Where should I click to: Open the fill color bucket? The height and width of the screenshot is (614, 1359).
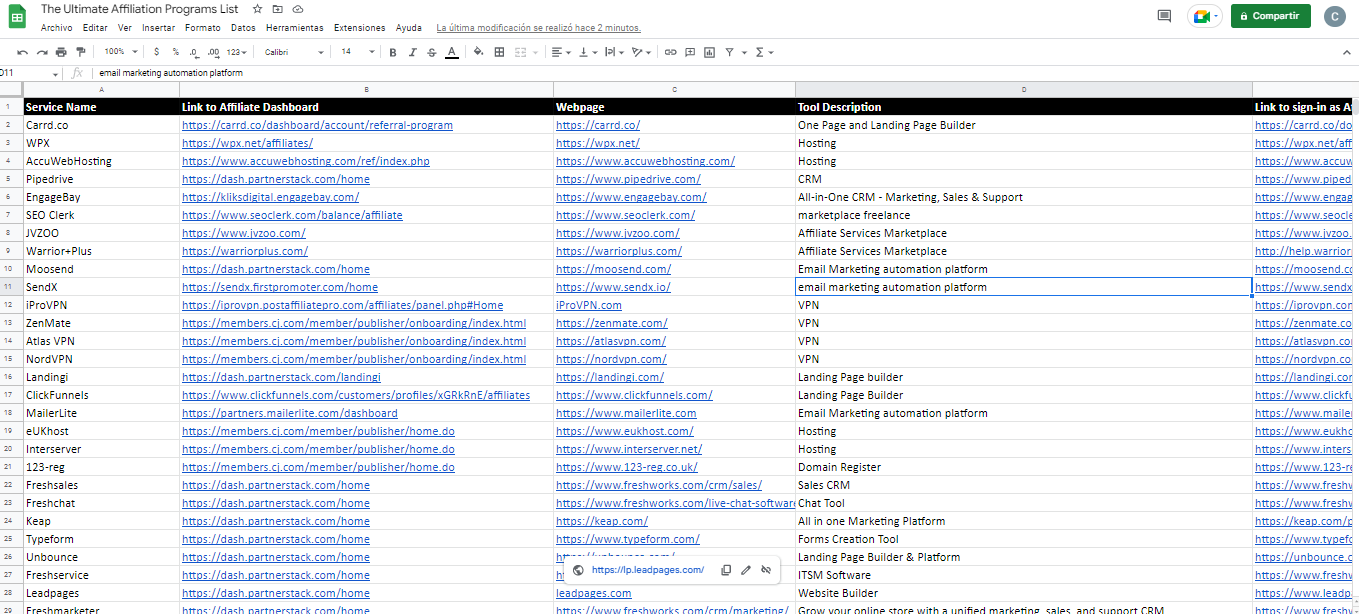coord(480,52)
